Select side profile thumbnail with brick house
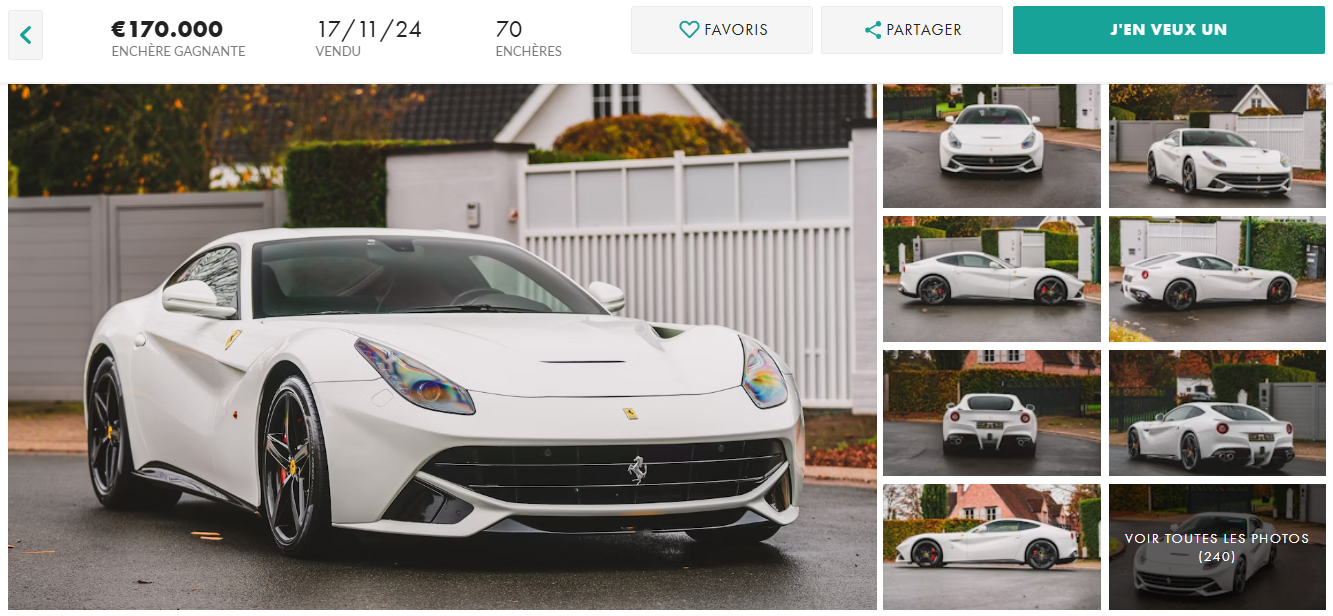 tap(991, 547)
